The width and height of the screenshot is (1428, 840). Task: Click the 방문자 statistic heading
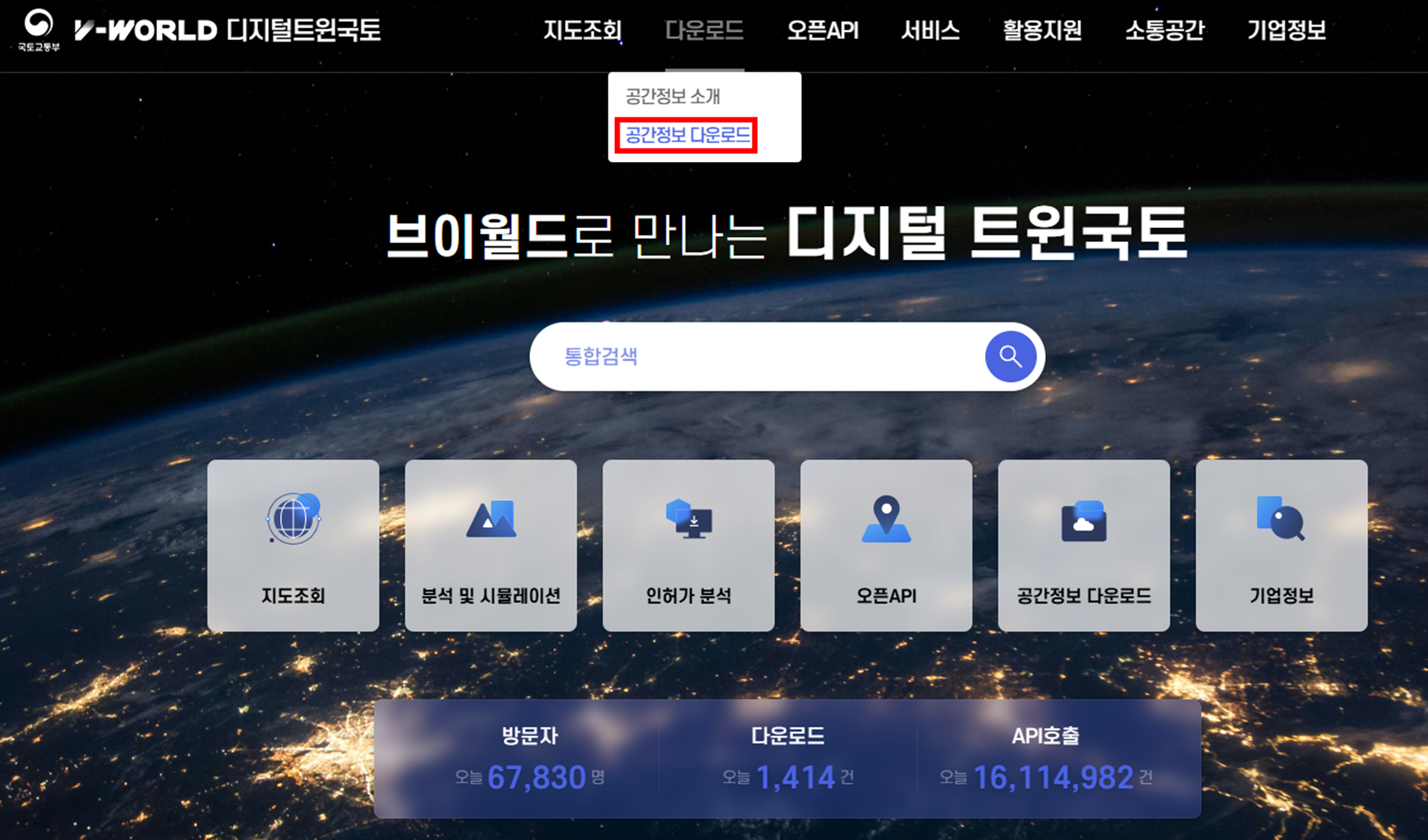point(530,736)
